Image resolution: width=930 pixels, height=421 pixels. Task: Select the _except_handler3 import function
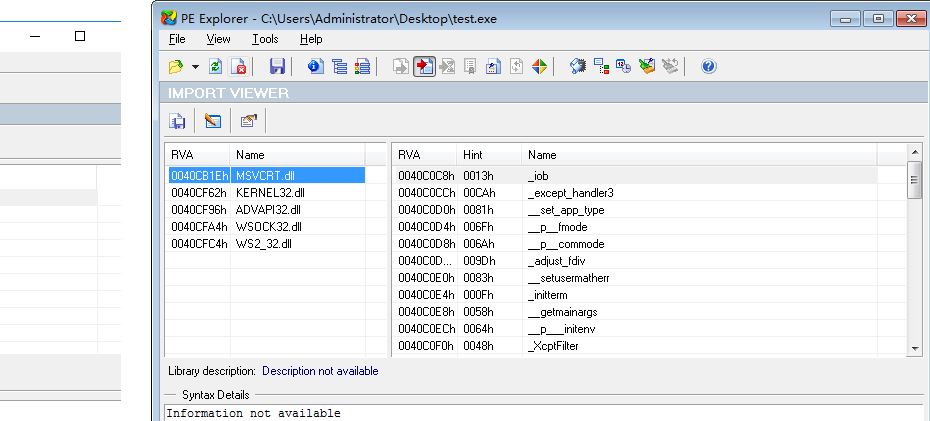pyautogui.click(x=571, y=193)
